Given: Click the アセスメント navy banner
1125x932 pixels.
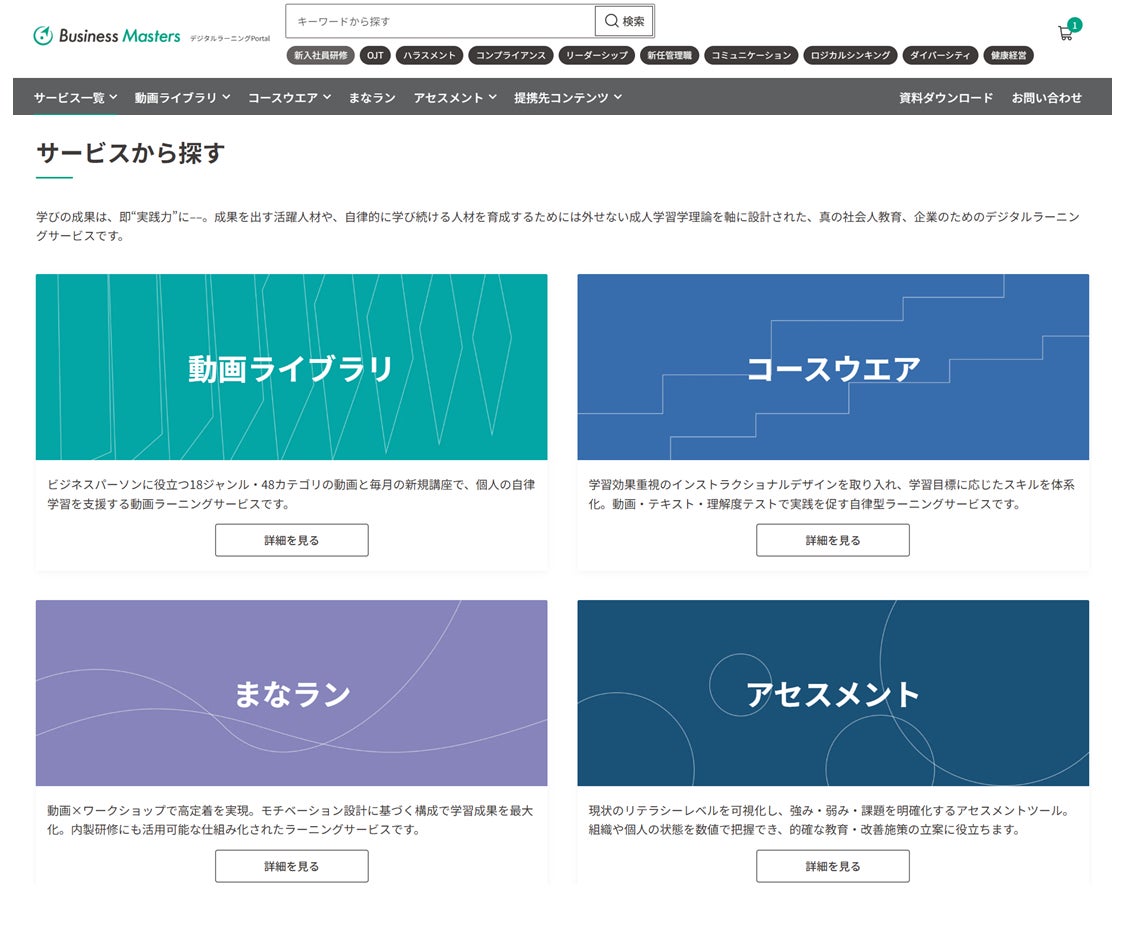Looking at the screenshot, I should [833, 693].
